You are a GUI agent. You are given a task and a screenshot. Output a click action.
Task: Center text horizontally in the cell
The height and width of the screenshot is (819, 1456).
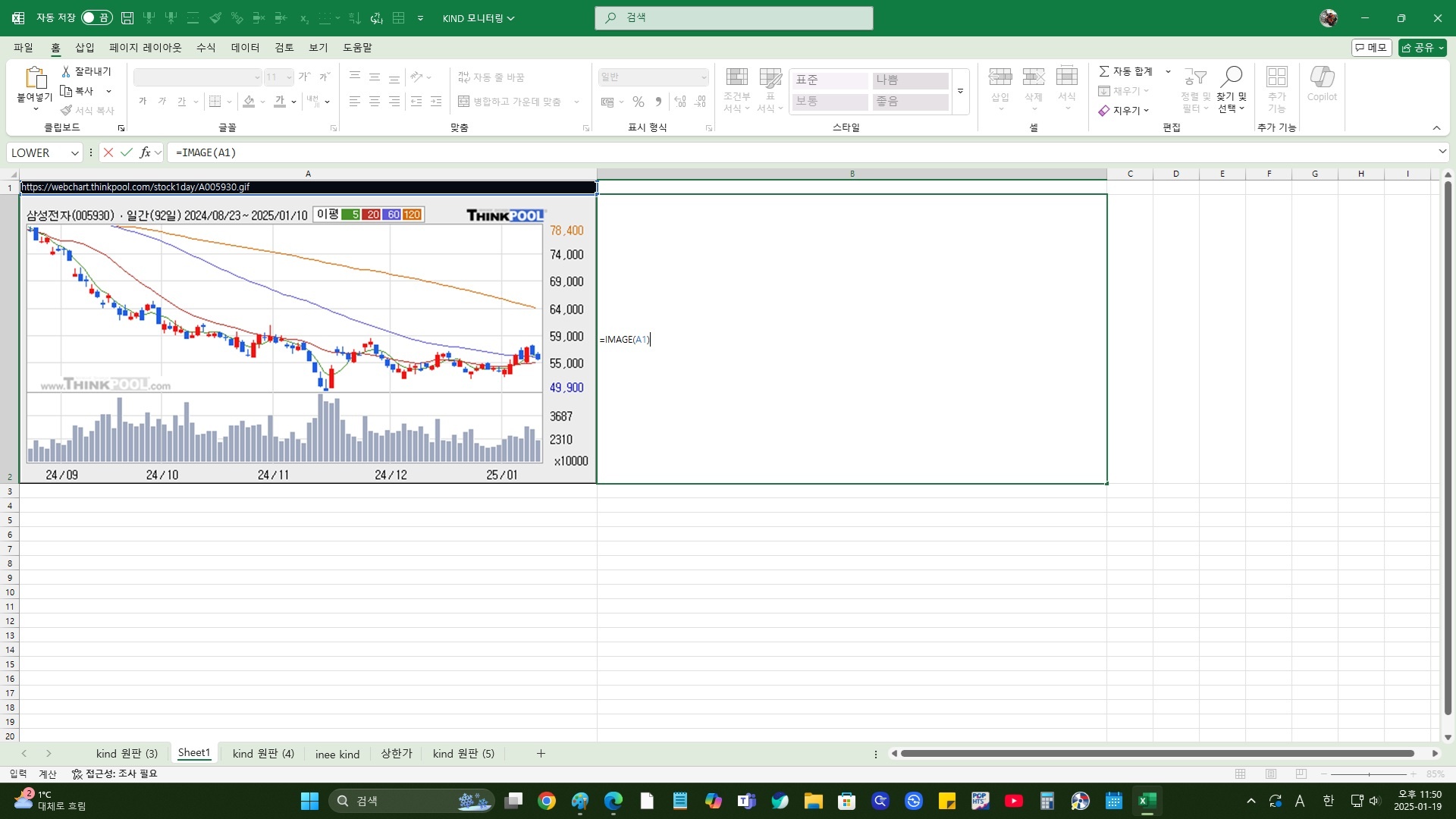tap(374, 102)
